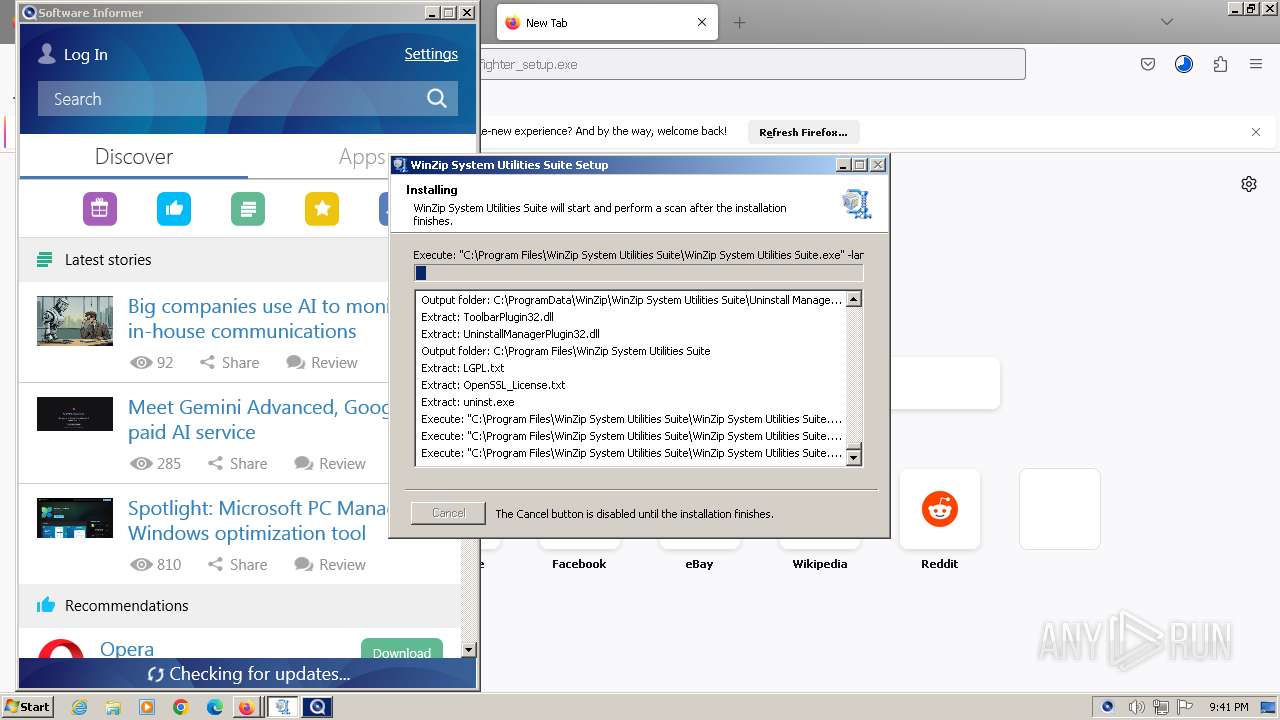Click the Firefox address bar
1280x720 pixels.
tap(752, 64)
